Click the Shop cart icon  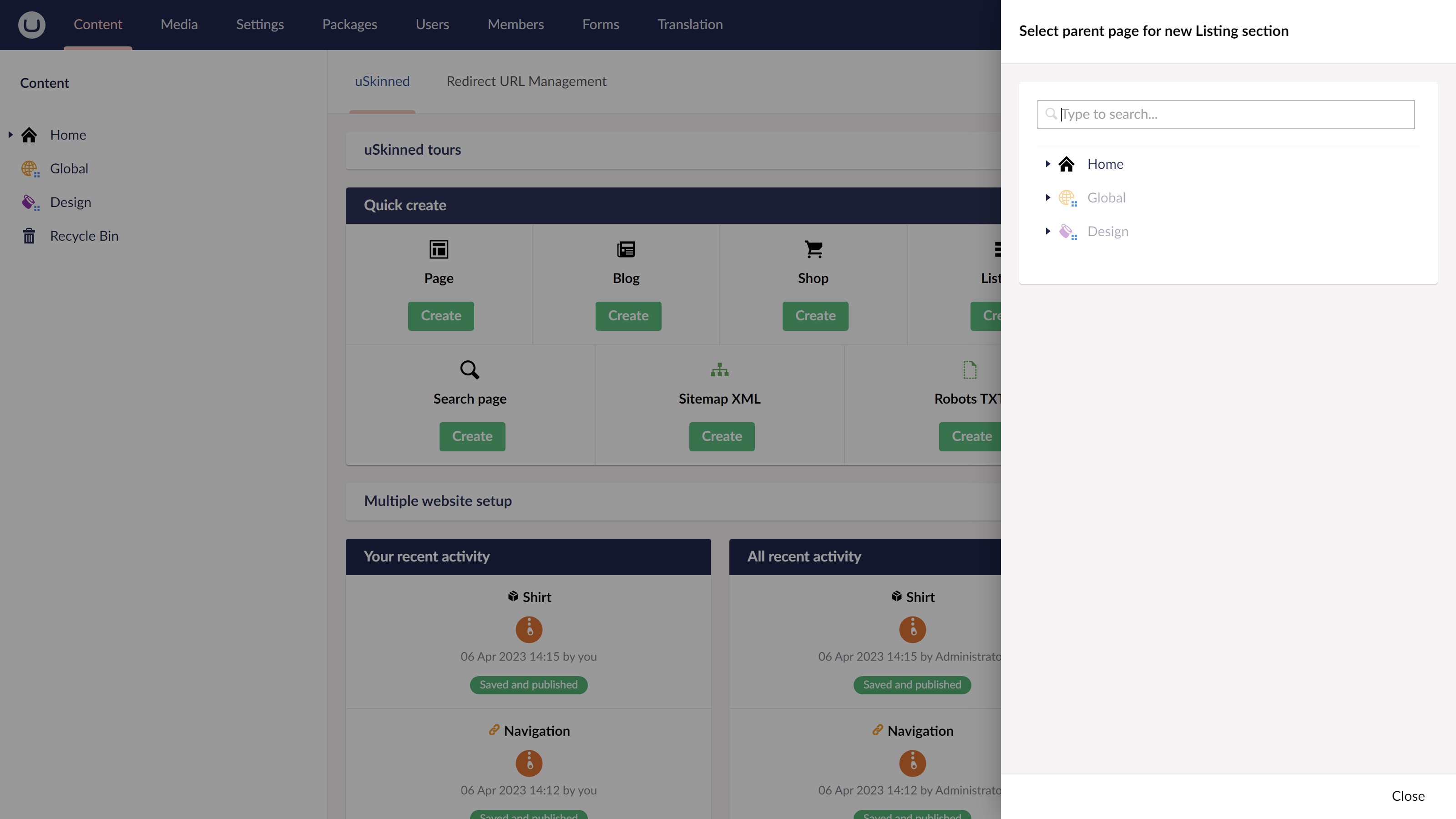(x=813, y=249)
